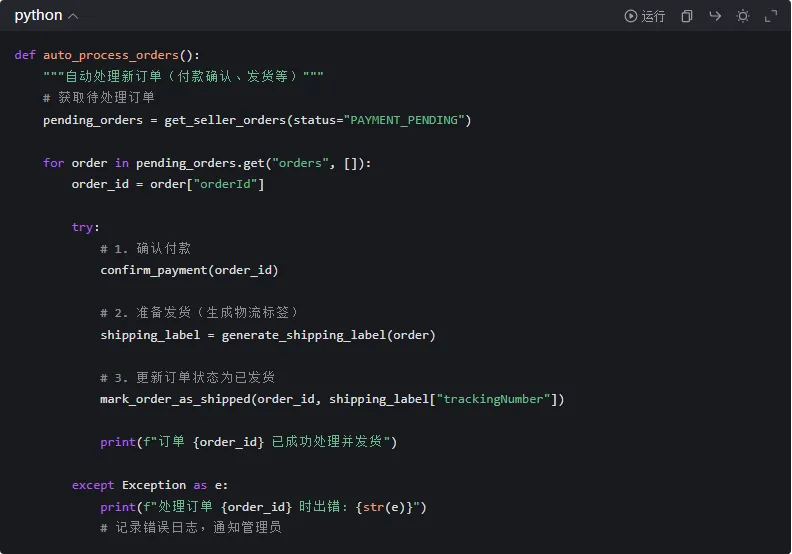Click print statement 时出错

point(263,507)
